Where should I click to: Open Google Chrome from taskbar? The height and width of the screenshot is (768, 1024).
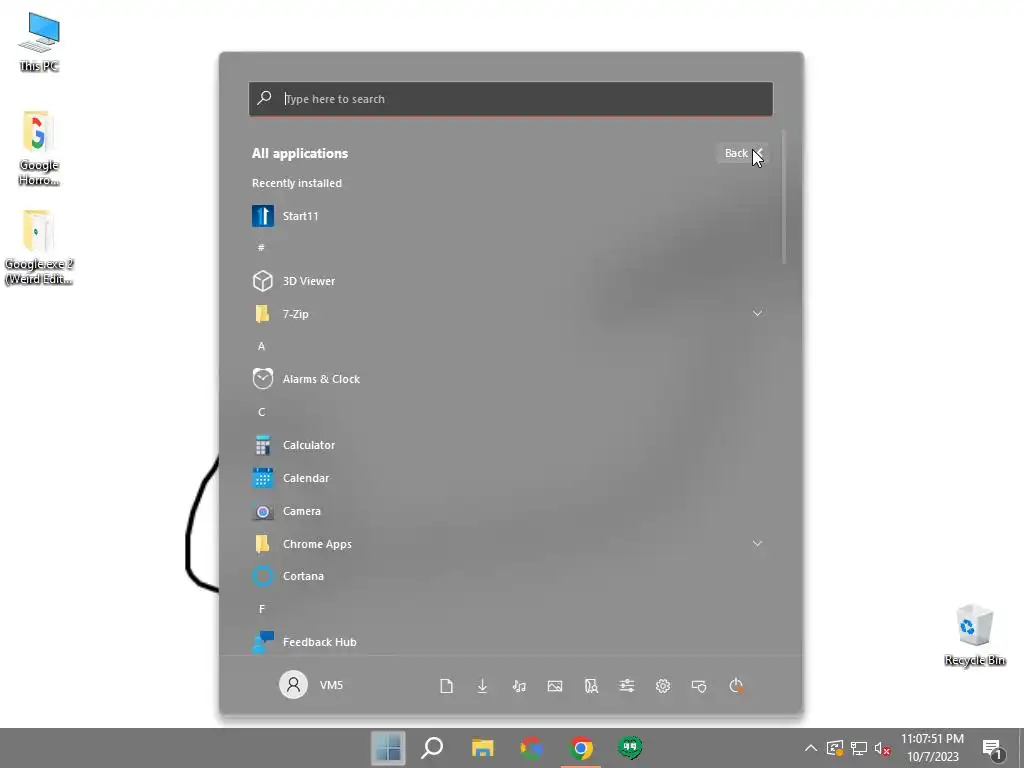click(581, 748)
